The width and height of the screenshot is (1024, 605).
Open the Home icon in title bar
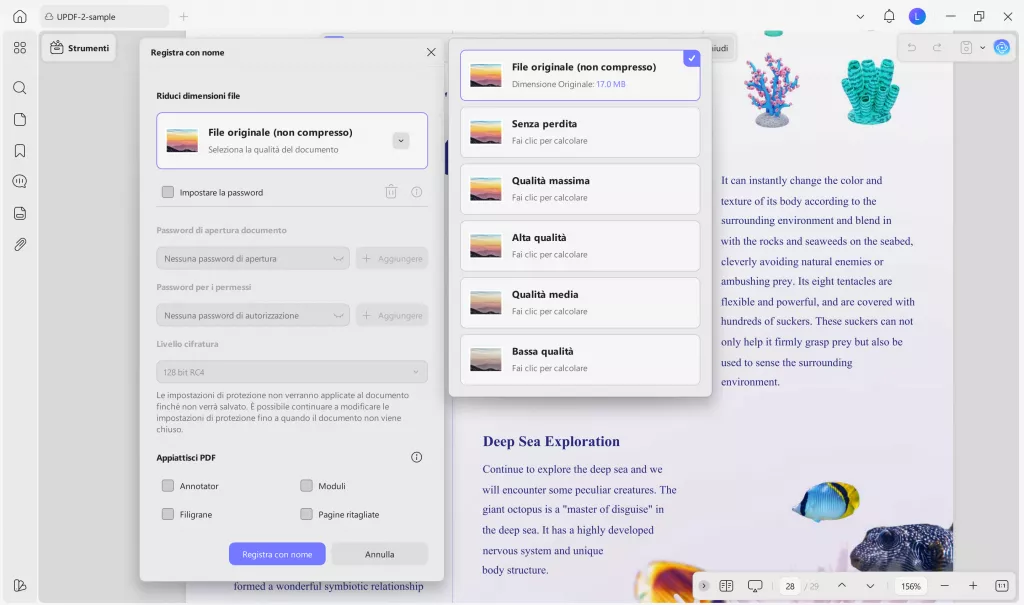pyautogui.click(x=20, y=16)
